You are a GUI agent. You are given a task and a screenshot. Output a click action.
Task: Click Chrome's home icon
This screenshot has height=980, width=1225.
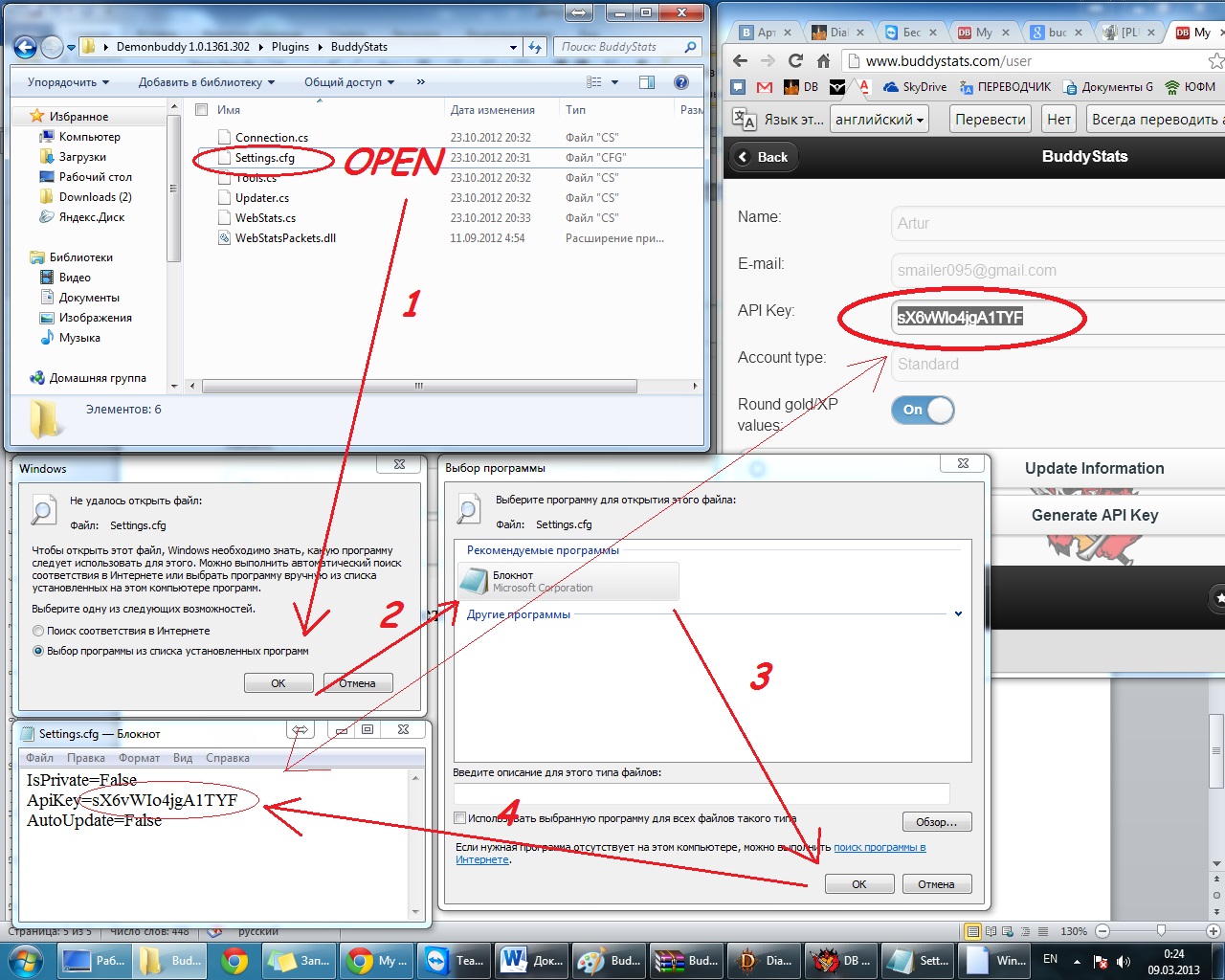point(823,60)
